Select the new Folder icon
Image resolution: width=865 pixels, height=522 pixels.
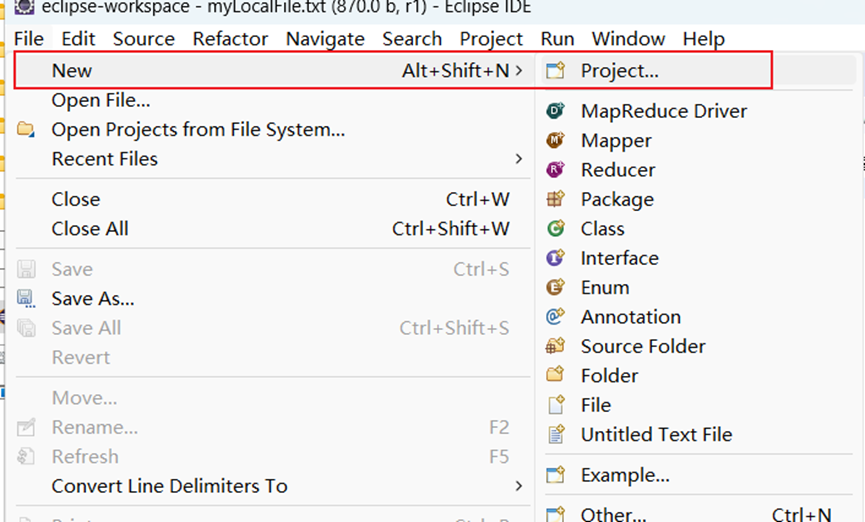(556, 375)
